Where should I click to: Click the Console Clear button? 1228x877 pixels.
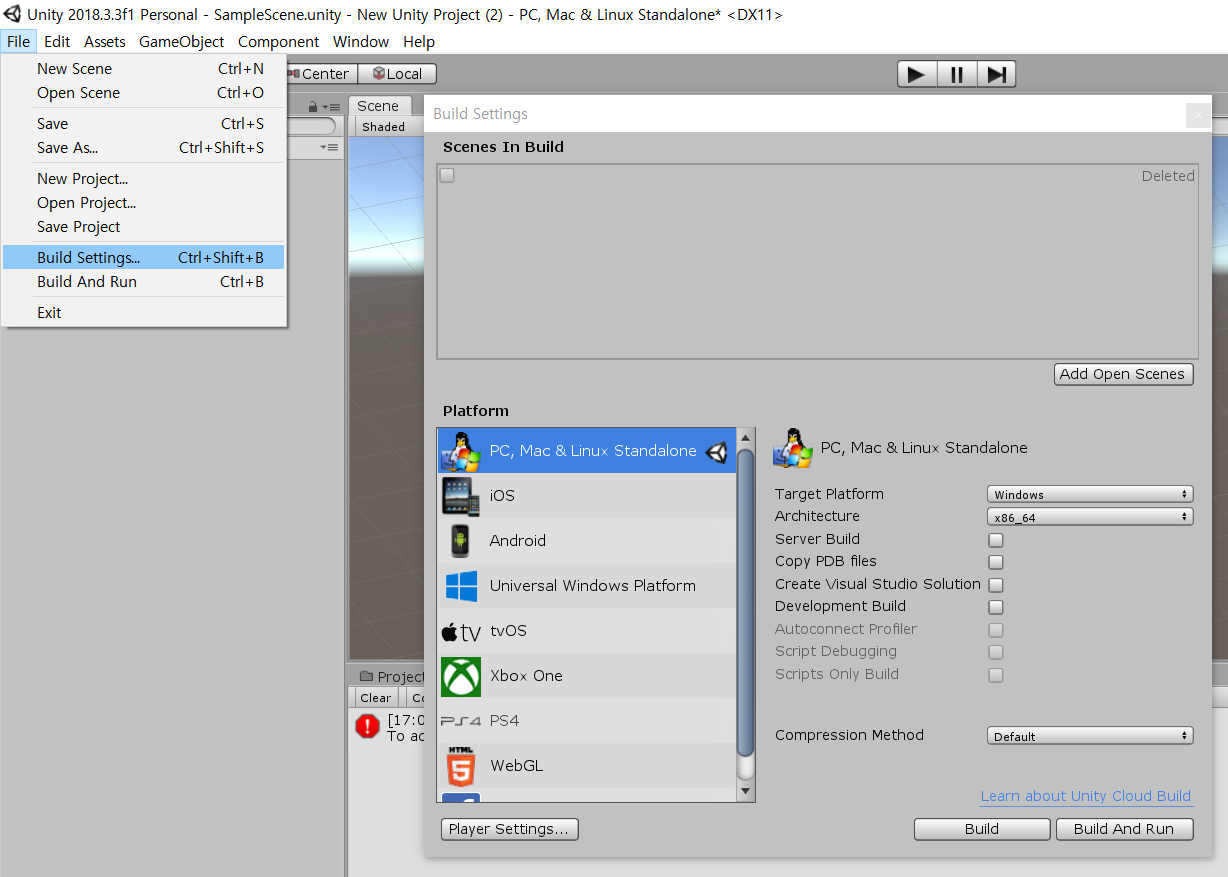376,698
